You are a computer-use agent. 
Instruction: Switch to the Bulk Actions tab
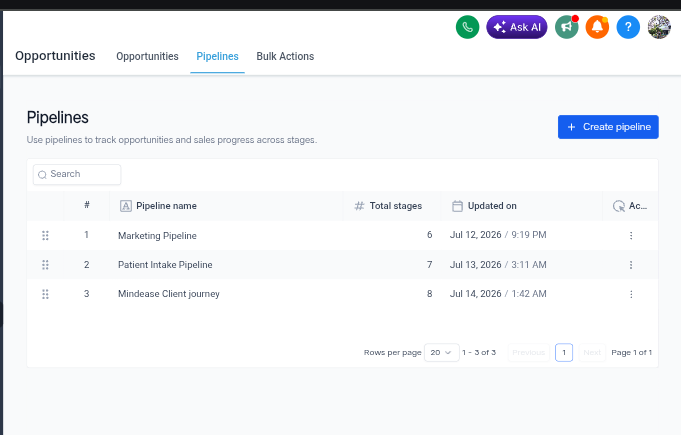pyautogui.click(x=285, y=56)
